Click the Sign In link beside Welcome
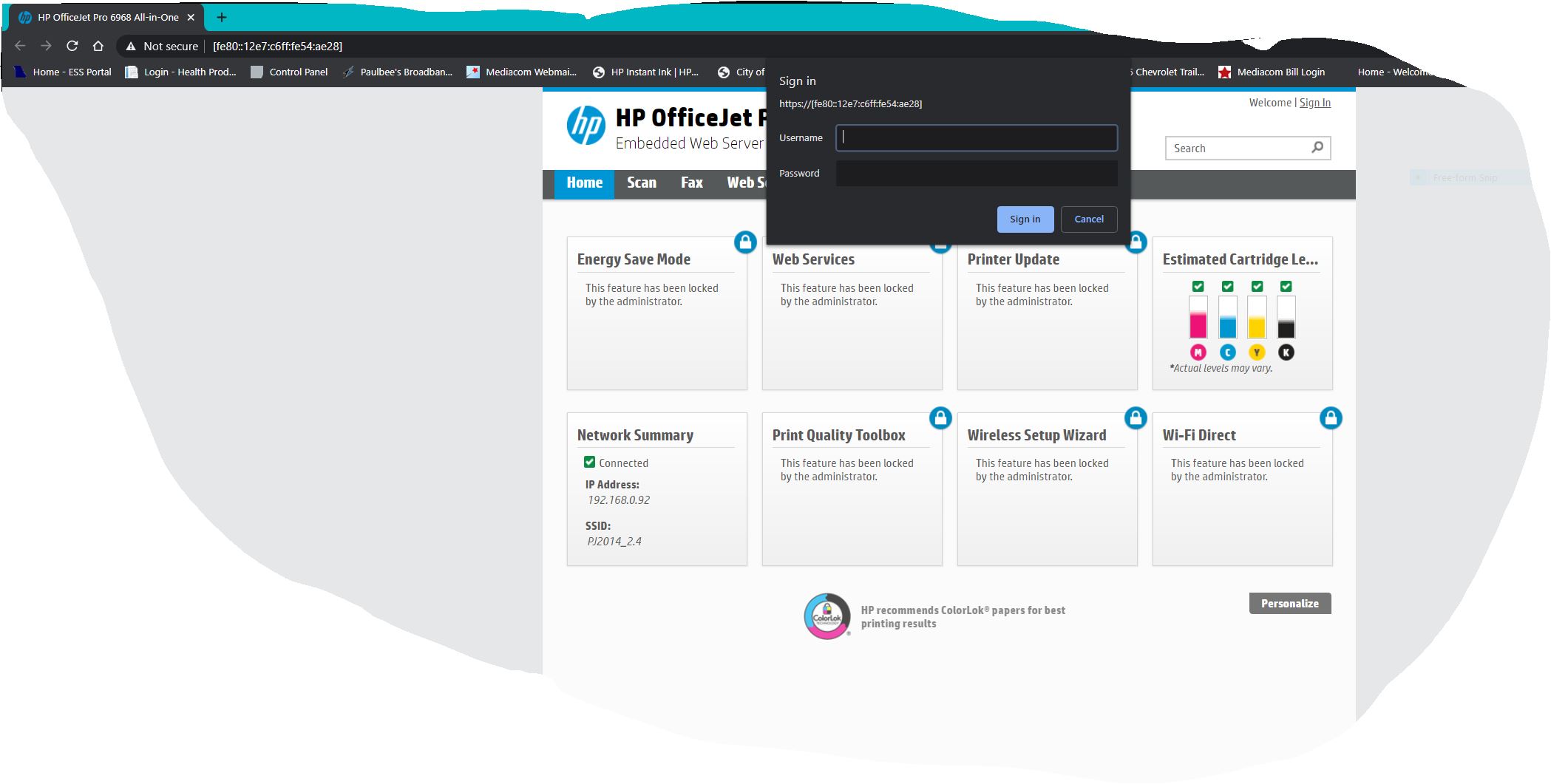Viewport: 1551px width, 784px height. point(1314,103)
